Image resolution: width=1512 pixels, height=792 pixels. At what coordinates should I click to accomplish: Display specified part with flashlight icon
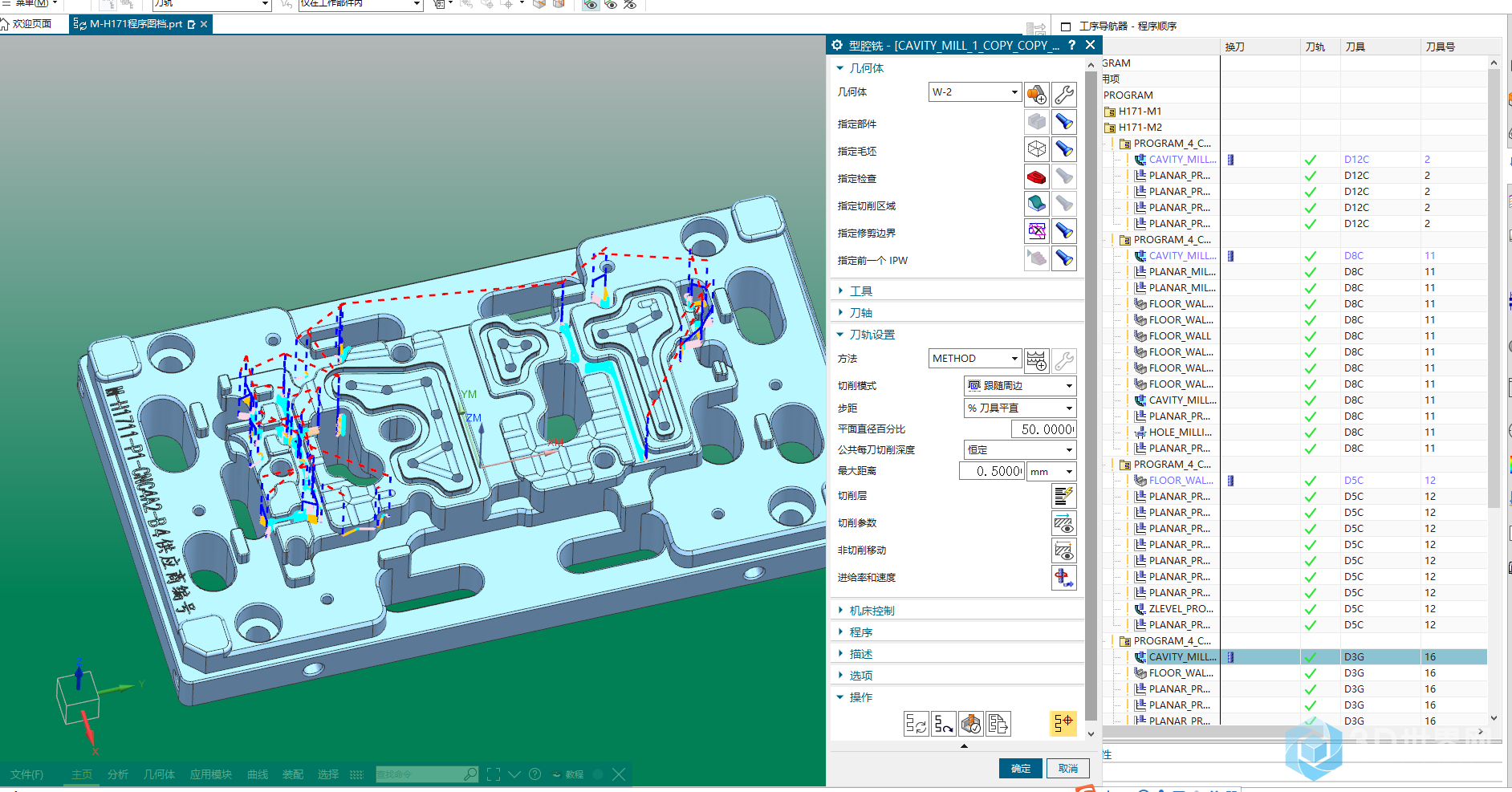coord(1064,122)
